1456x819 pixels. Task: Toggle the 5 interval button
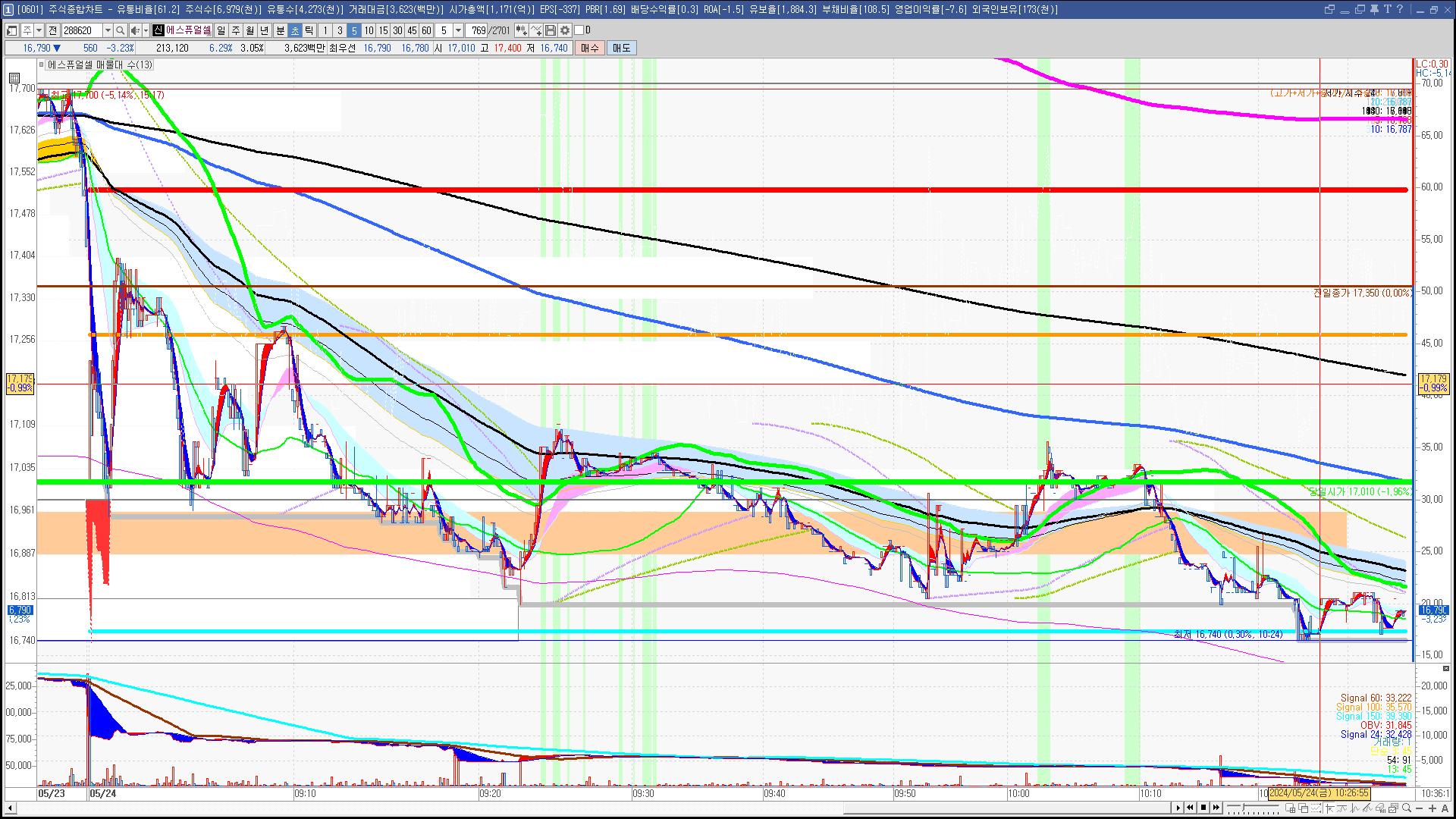(354, 30)
